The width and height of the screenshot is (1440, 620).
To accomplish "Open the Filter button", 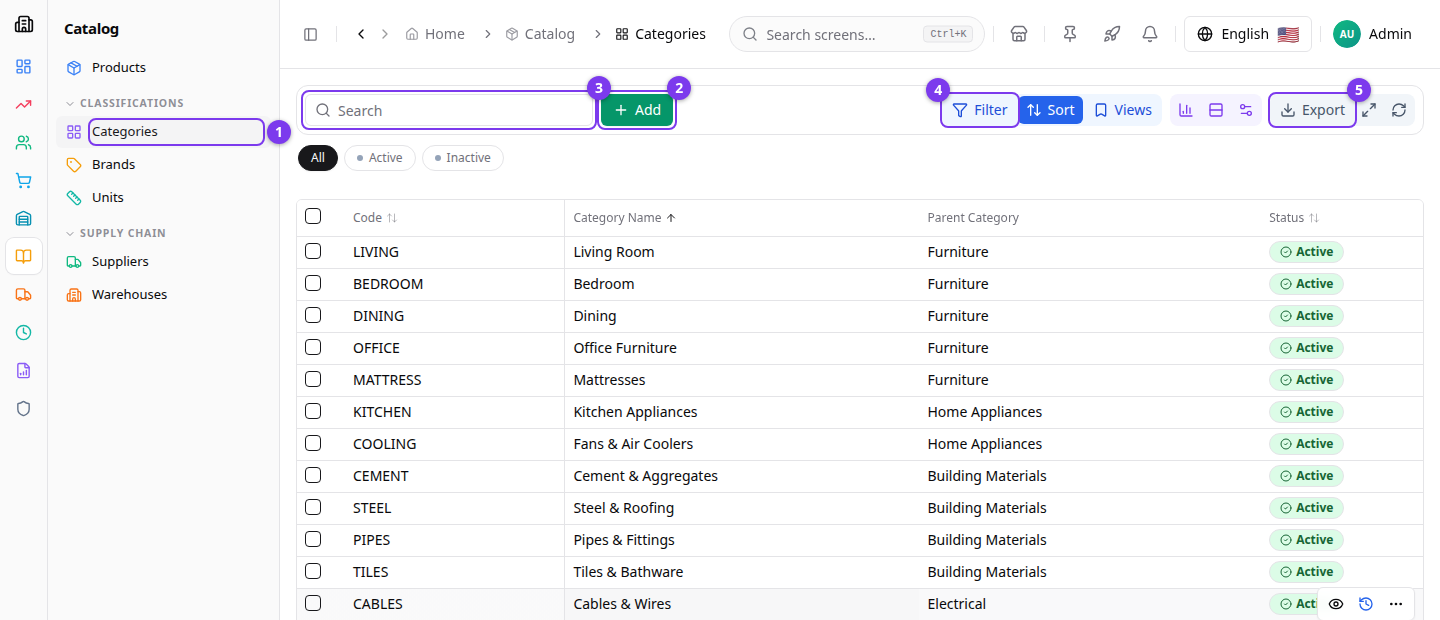I will pyautogui.click(x=980, y=110).
